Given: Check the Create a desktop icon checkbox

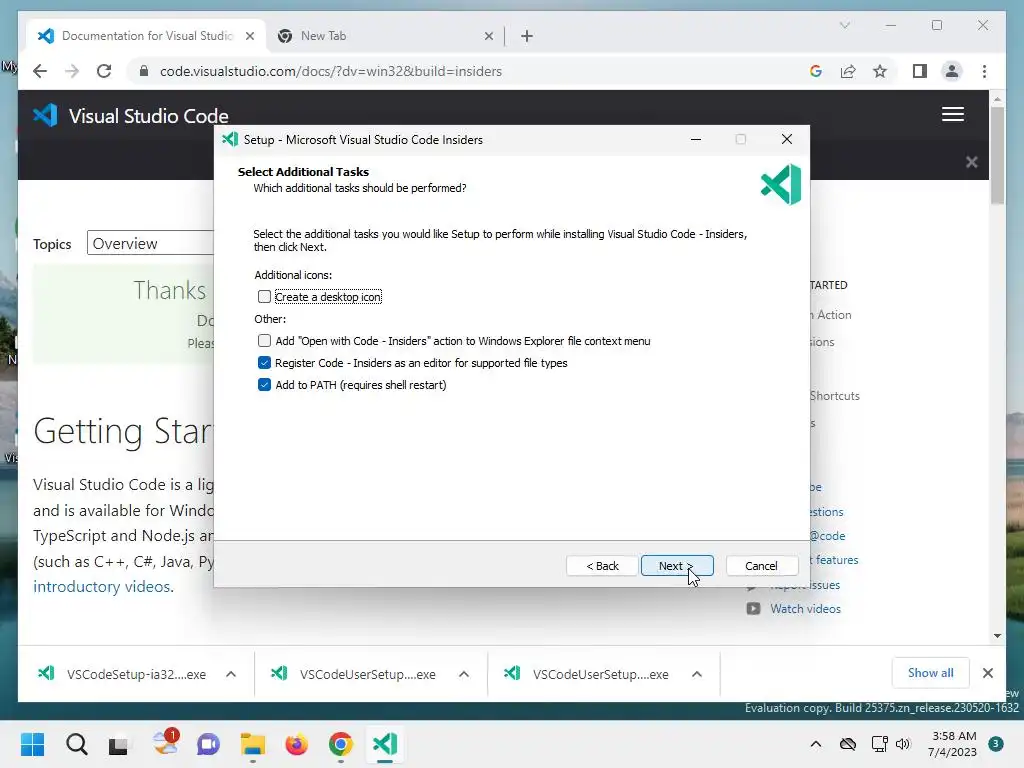Looking at the screenshot, I should (264, 296).
